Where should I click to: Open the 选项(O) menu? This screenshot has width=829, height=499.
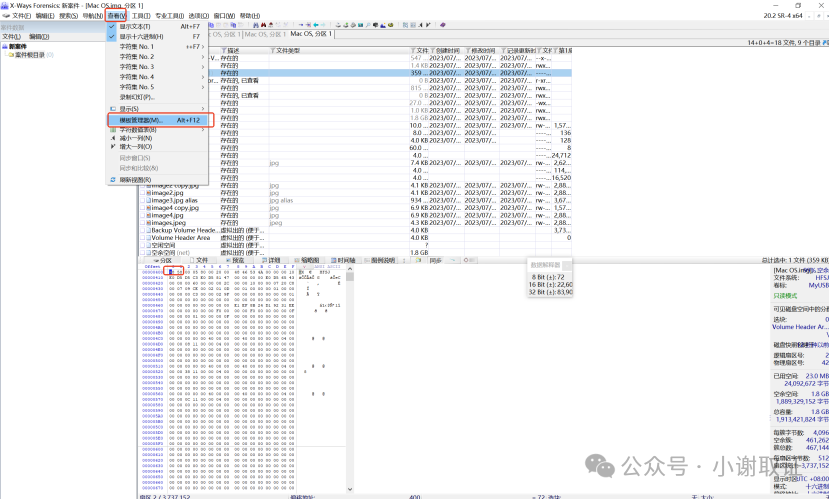point(199,16)
